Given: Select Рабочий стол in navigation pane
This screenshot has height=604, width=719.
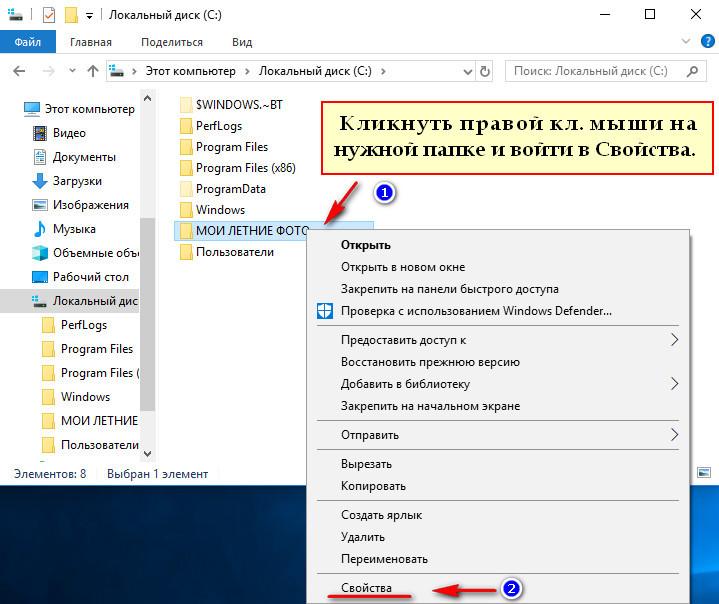Looking at the screenshot, I should tap(81, 277).
